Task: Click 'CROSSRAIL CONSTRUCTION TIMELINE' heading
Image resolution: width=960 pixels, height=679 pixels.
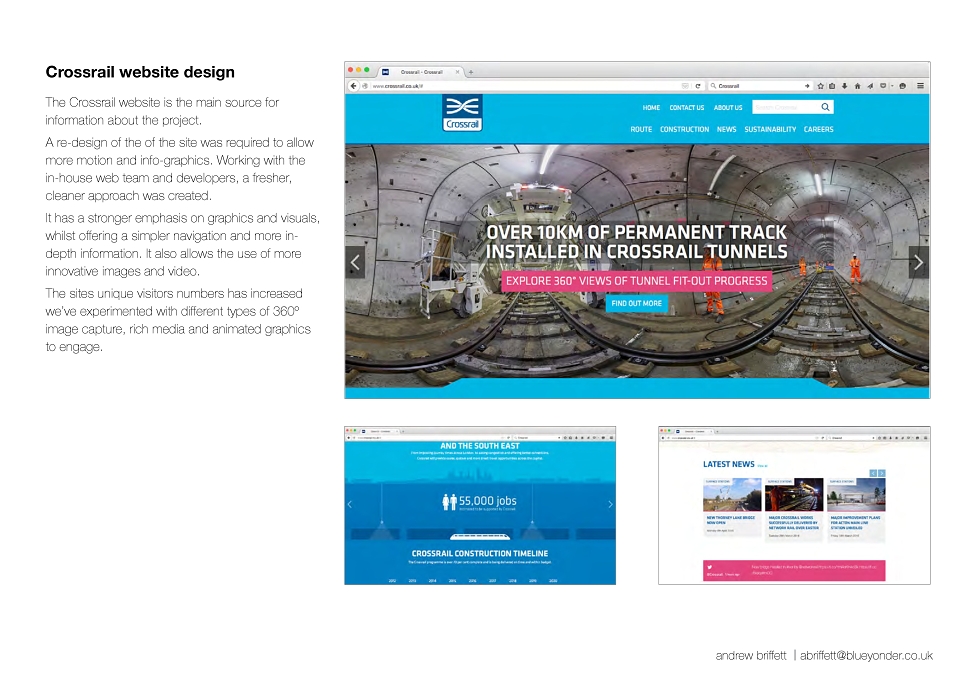Action: pyautogui.click(x=480, y=553)
